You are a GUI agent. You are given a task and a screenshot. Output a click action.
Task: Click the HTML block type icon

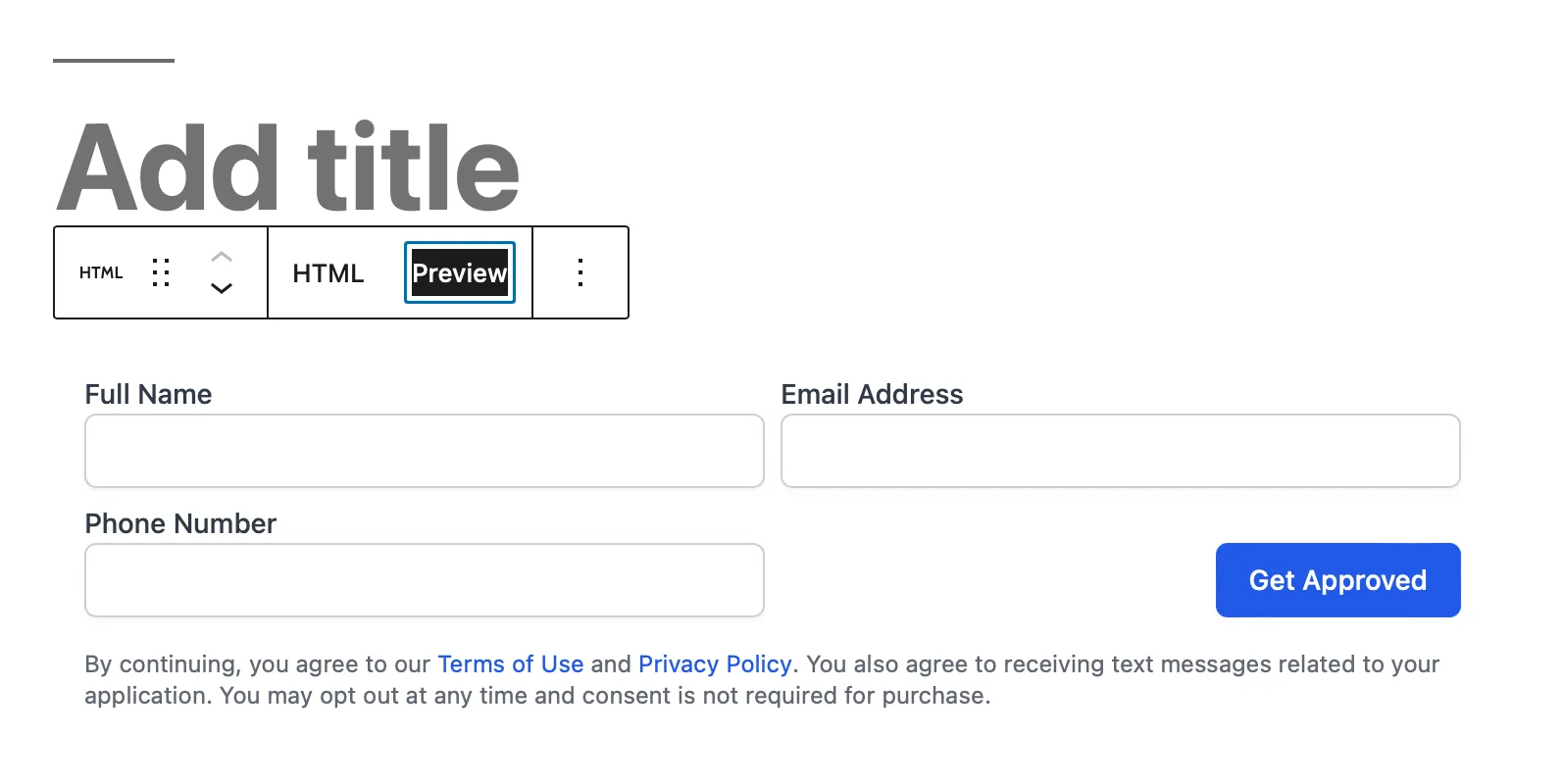click(x=100, y=272)
